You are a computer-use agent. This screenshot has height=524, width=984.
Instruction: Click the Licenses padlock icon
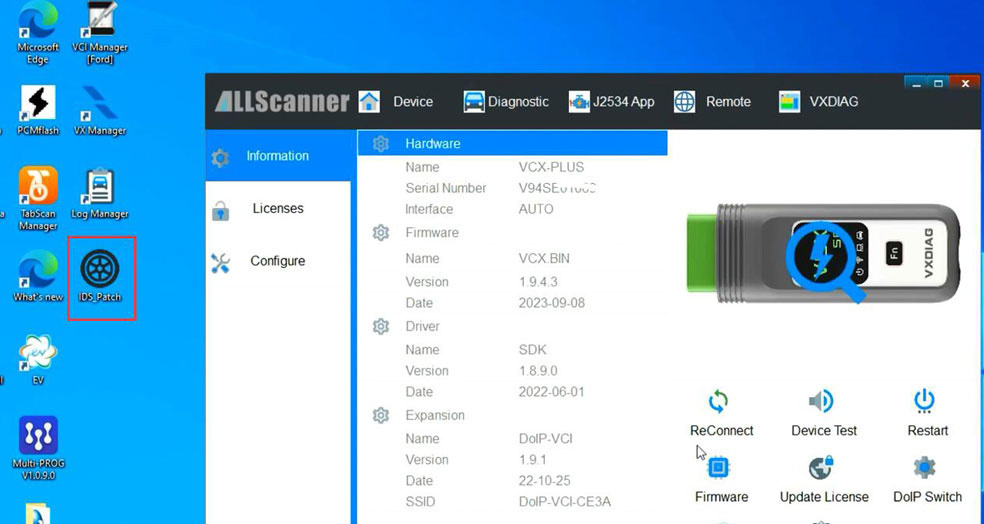(220, 211)
